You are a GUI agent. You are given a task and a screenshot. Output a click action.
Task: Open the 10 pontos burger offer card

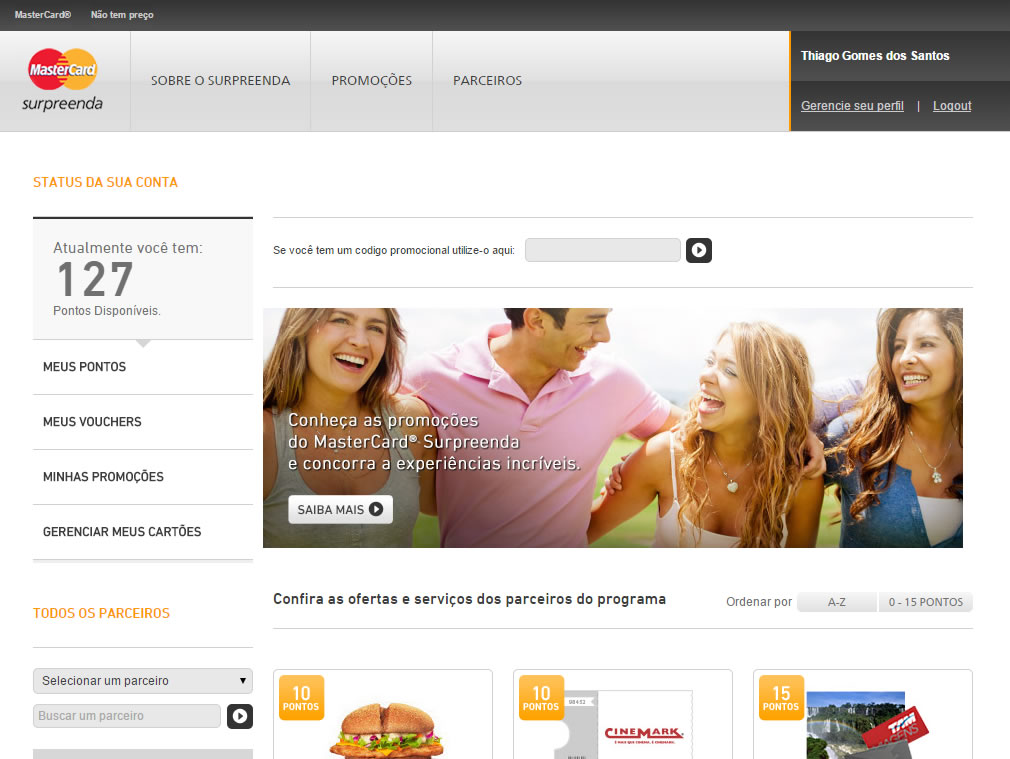383,714
